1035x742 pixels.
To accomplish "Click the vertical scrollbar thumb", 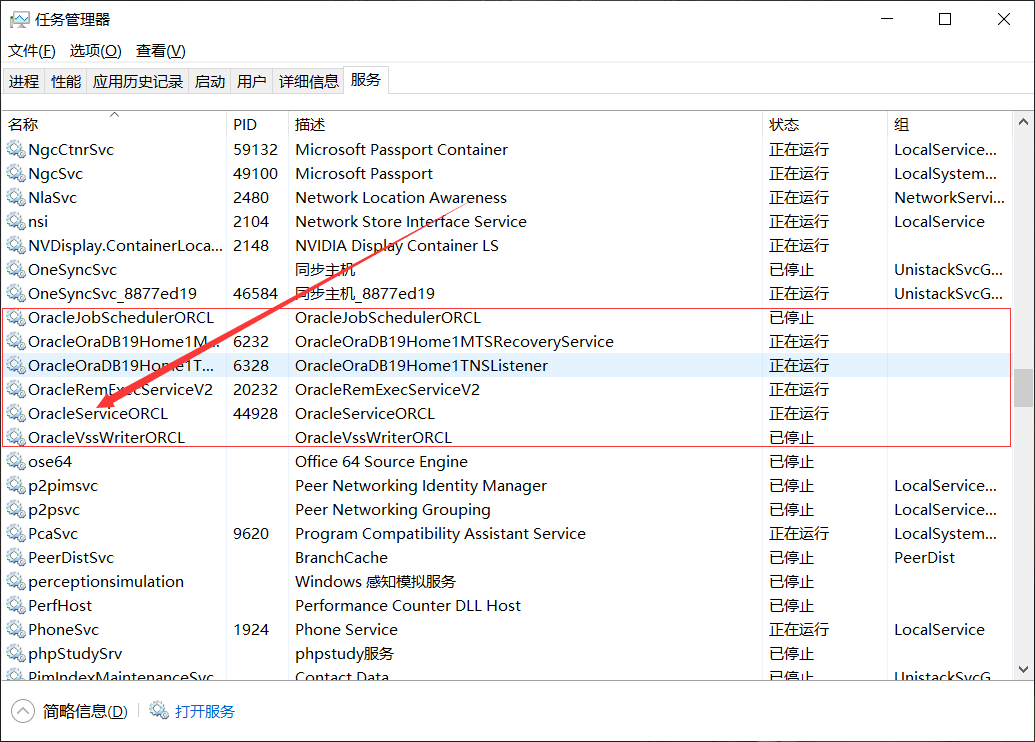I will pos(1023,388).
